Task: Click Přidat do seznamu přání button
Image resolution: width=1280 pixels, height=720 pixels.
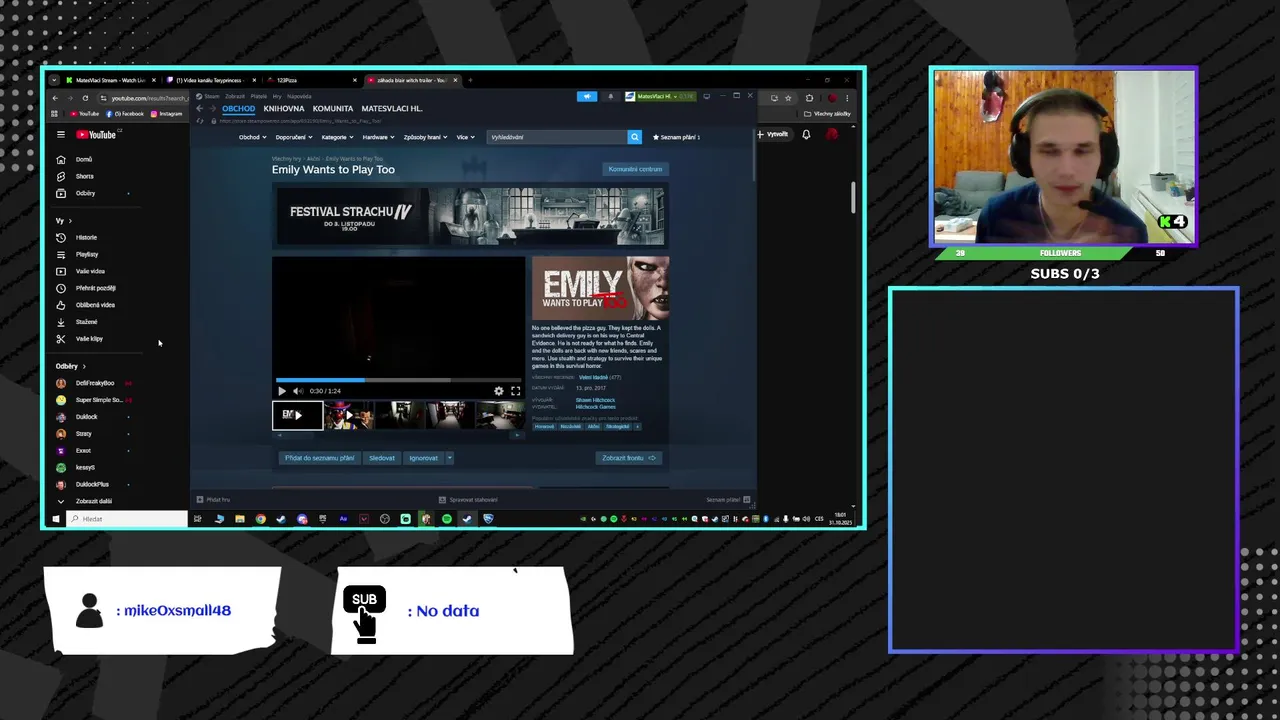Action: tap(320, 458)
